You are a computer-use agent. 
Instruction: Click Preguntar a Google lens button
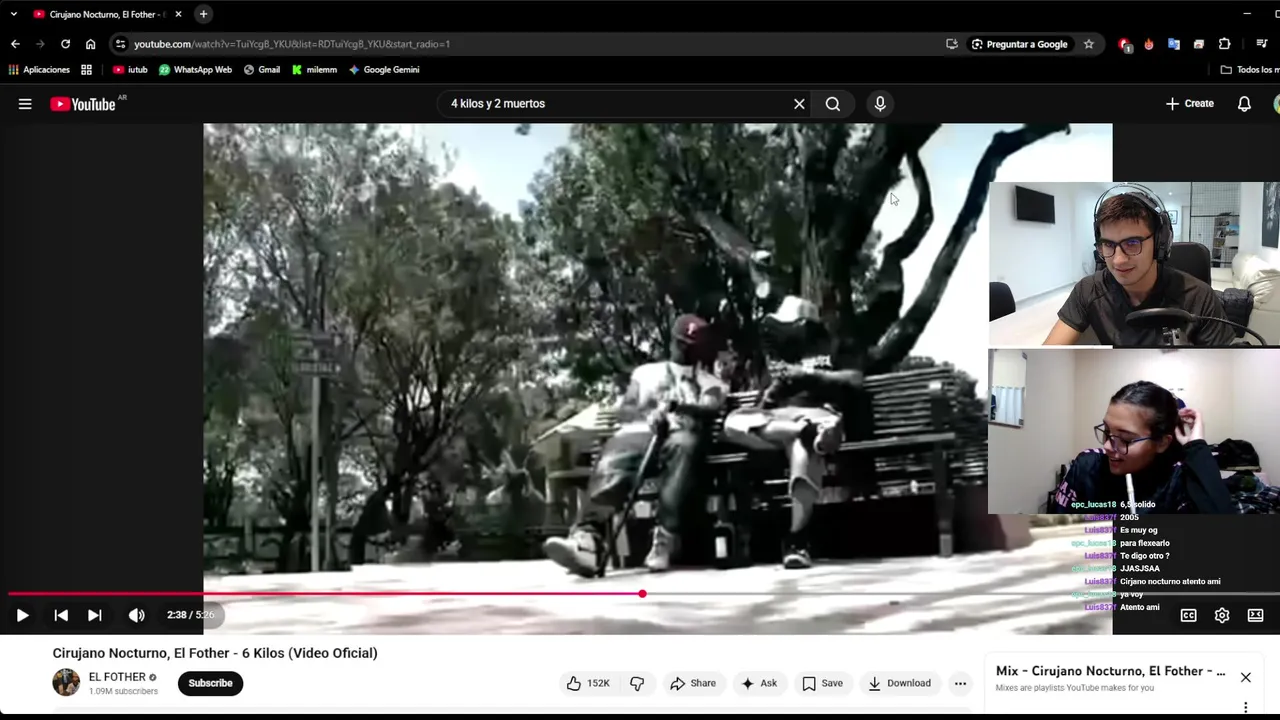pyautogui.click(x=1019, y=44)
